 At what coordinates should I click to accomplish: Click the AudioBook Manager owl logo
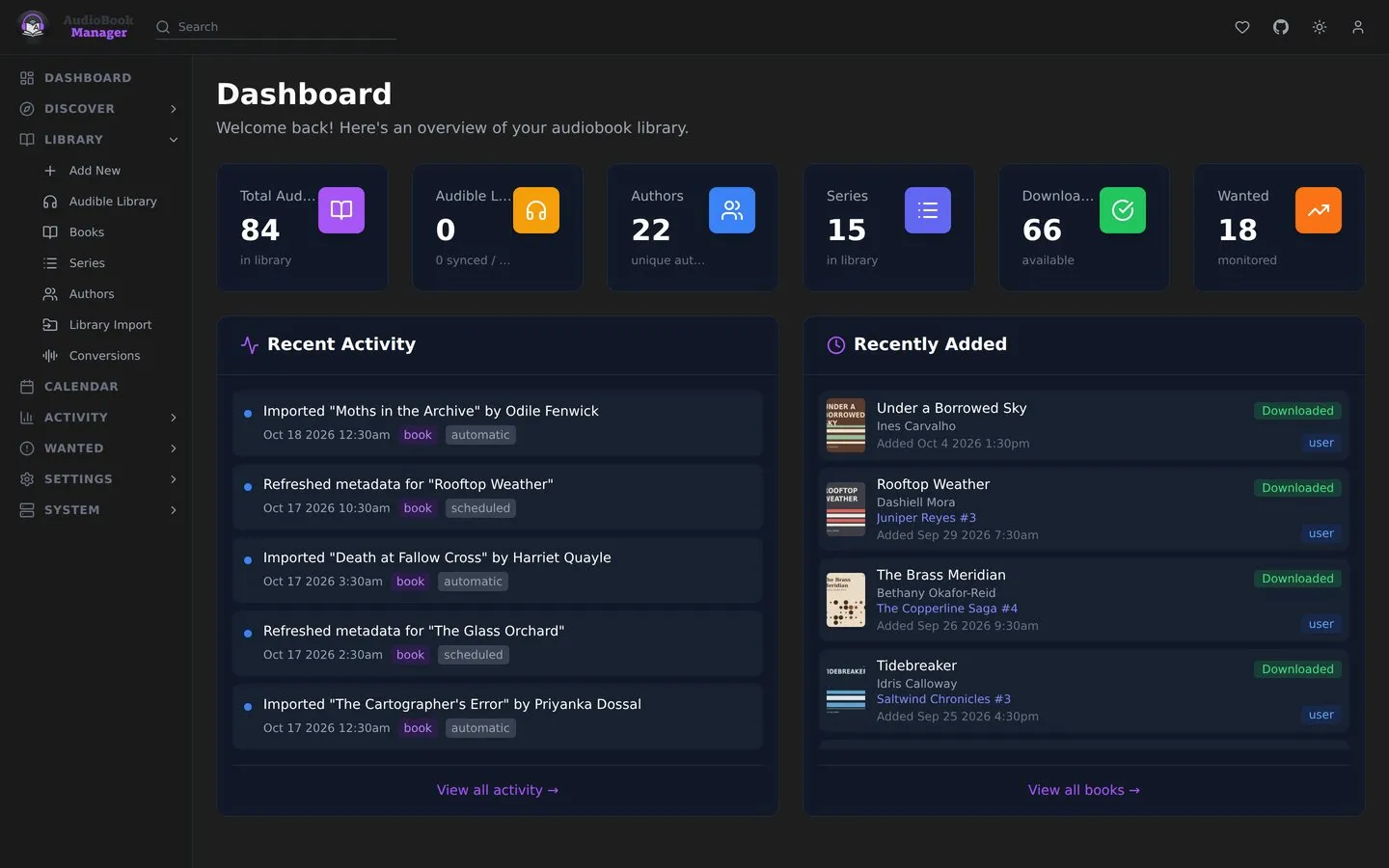pos(34,26)
